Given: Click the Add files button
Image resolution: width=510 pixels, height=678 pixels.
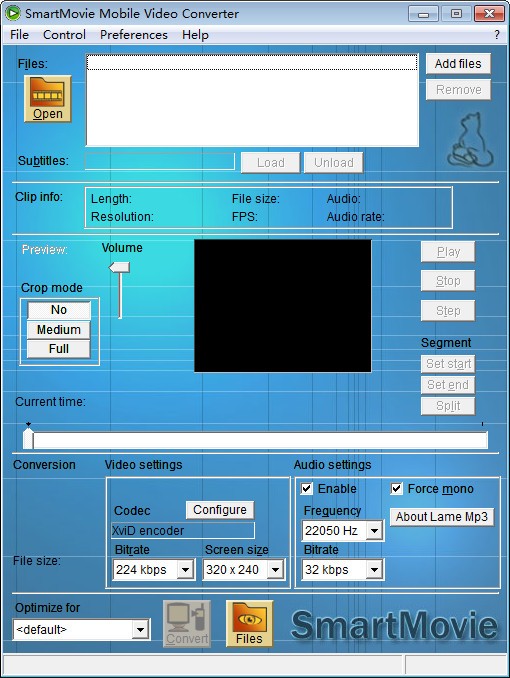Looking at the screenshot, I should click(x=458, y=64).
